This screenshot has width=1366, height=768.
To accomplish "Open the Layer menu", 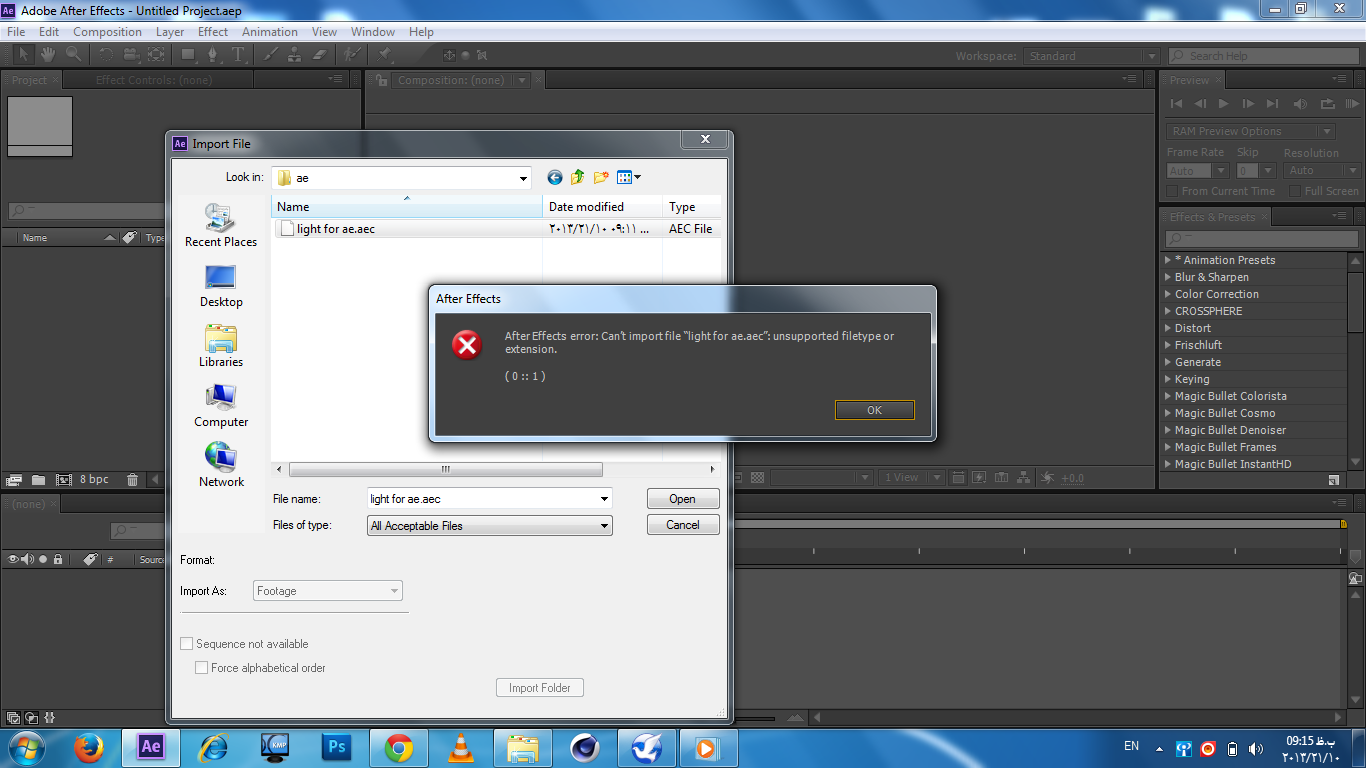I will pyautogui.click(x=170, y=32).
